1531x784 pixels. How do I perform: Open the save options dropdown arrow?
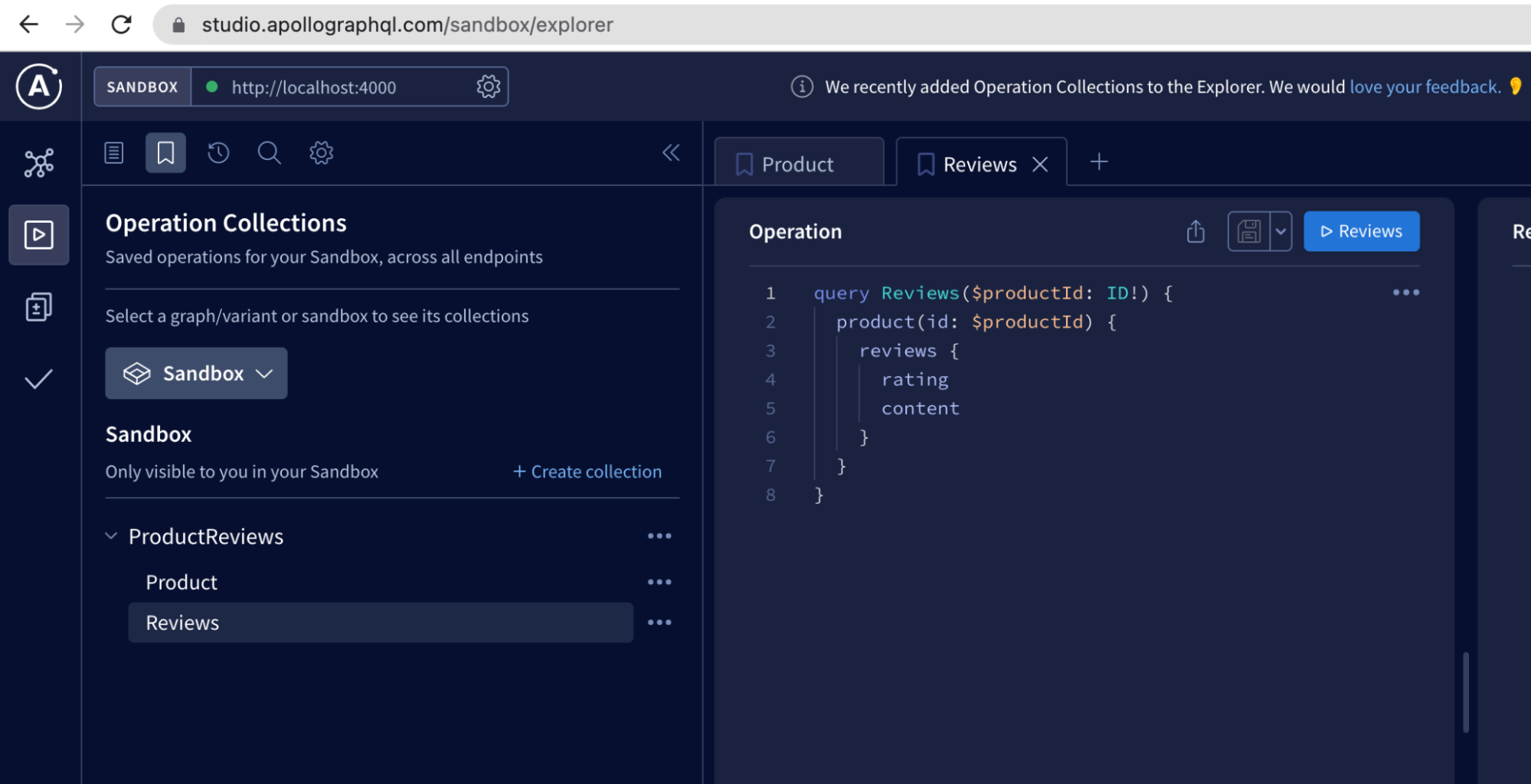(1281, 231)
